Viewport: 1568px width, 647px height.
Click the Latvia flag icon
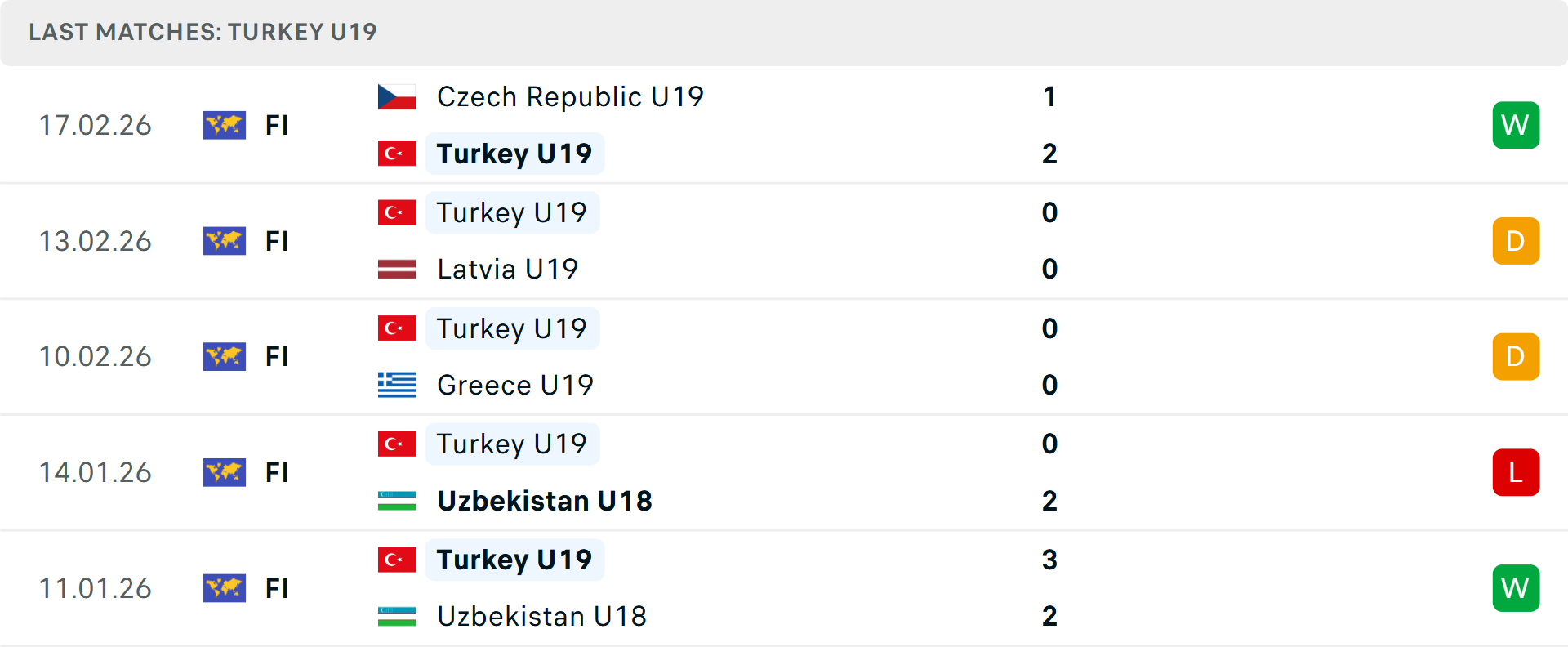pos(397,270)
